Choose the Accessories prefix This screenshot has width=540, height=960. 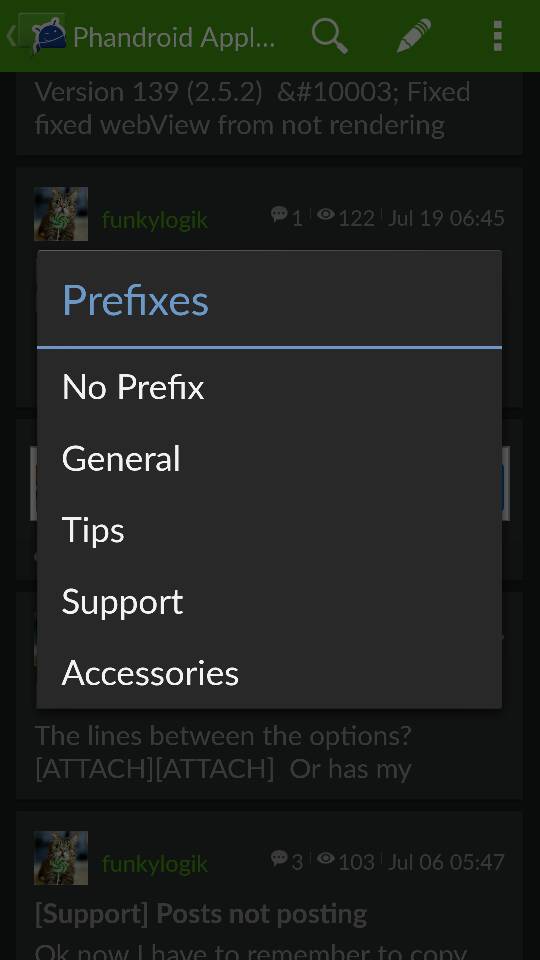[x=269, y=673]
